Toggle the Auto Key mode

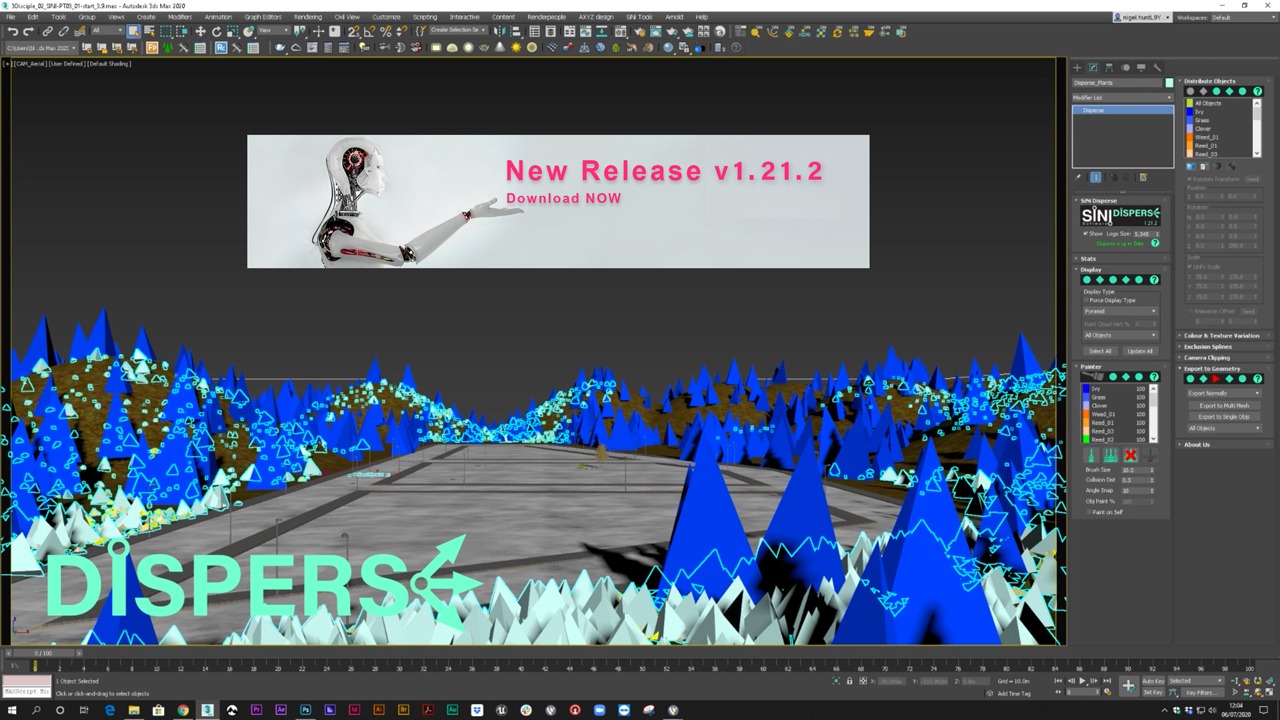click(1153, 681)
